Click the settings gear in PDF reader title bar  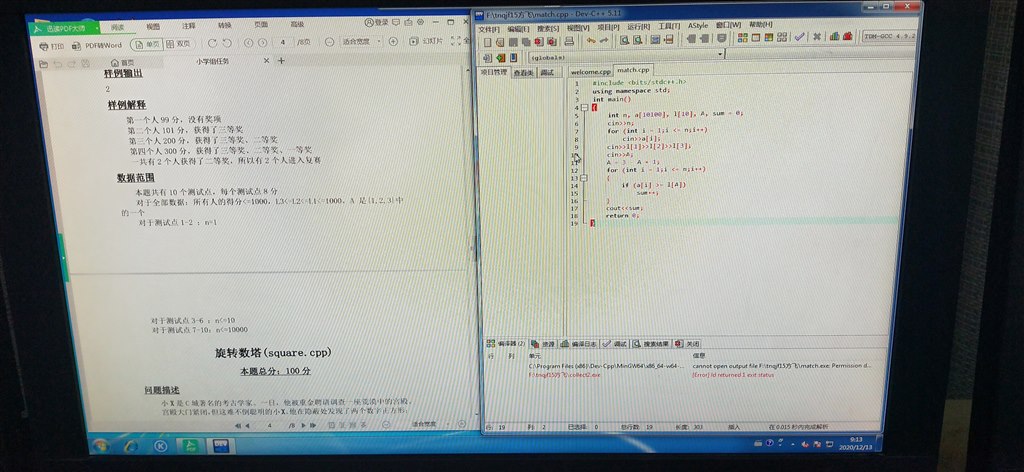click(x=420, y=22)
